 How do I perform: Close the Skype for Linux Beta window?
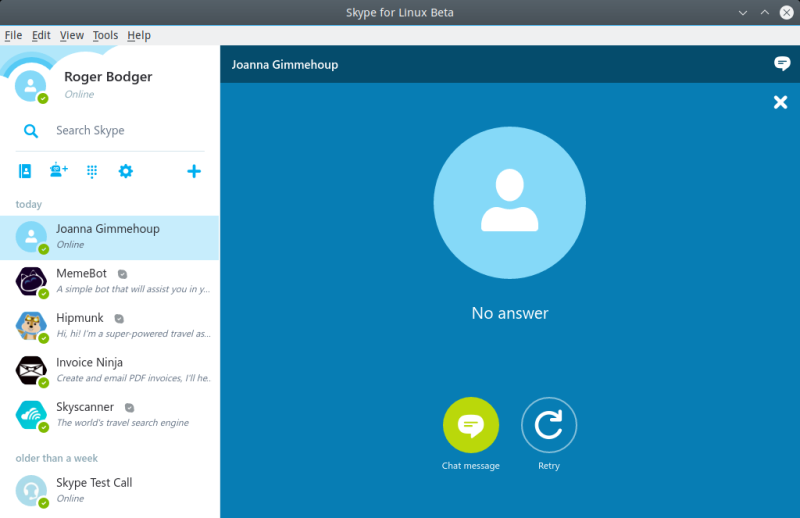pyautogui.click(x=787, y=12)
